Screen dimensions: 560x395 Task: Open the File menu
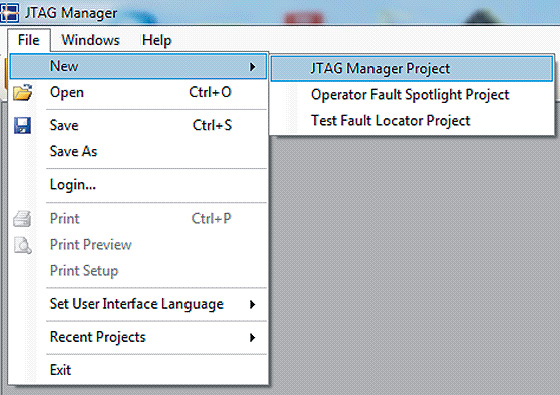[x=29, y=40]
